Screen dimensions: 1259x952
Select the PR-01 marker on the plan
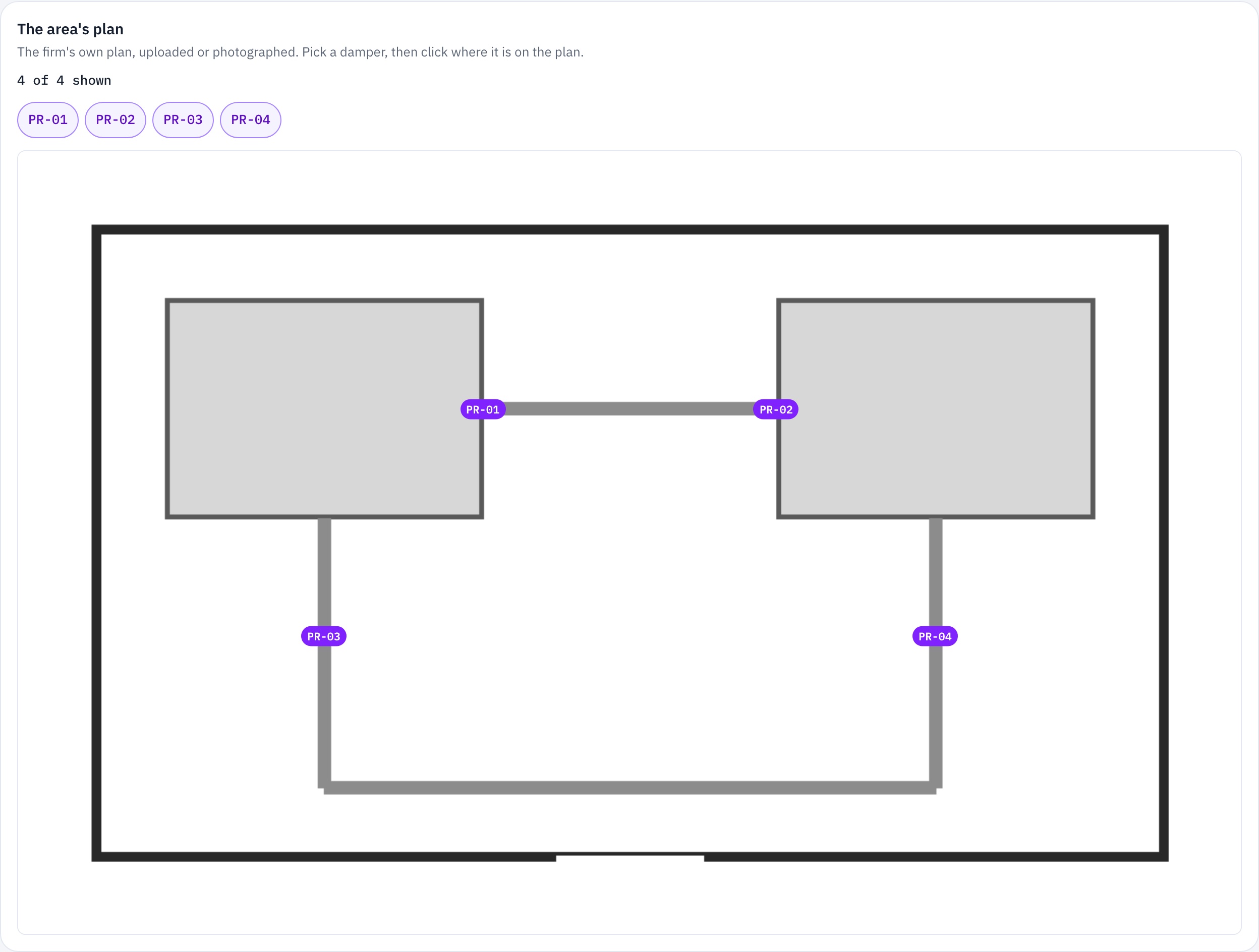[483, 410]
